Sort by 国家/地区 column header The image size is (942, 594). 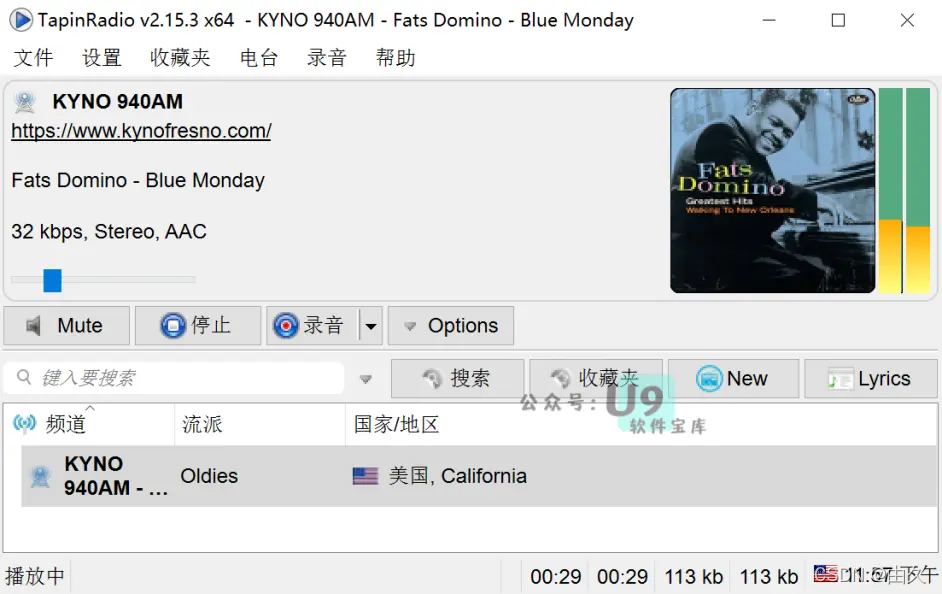click(x=641, y=425)
